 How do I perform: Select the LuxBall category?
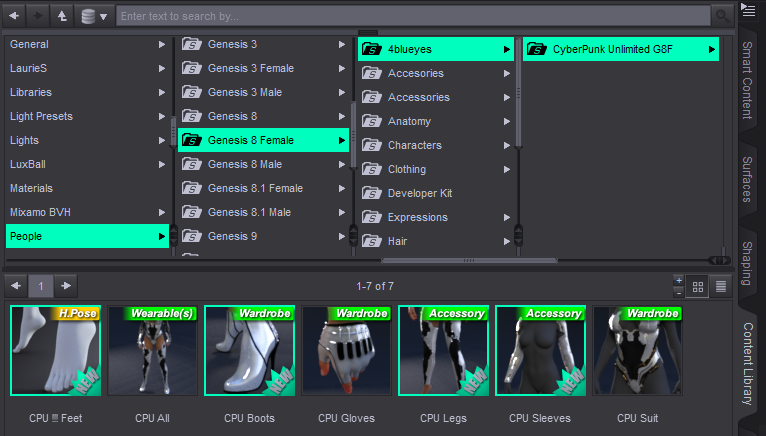coord(87,164)
